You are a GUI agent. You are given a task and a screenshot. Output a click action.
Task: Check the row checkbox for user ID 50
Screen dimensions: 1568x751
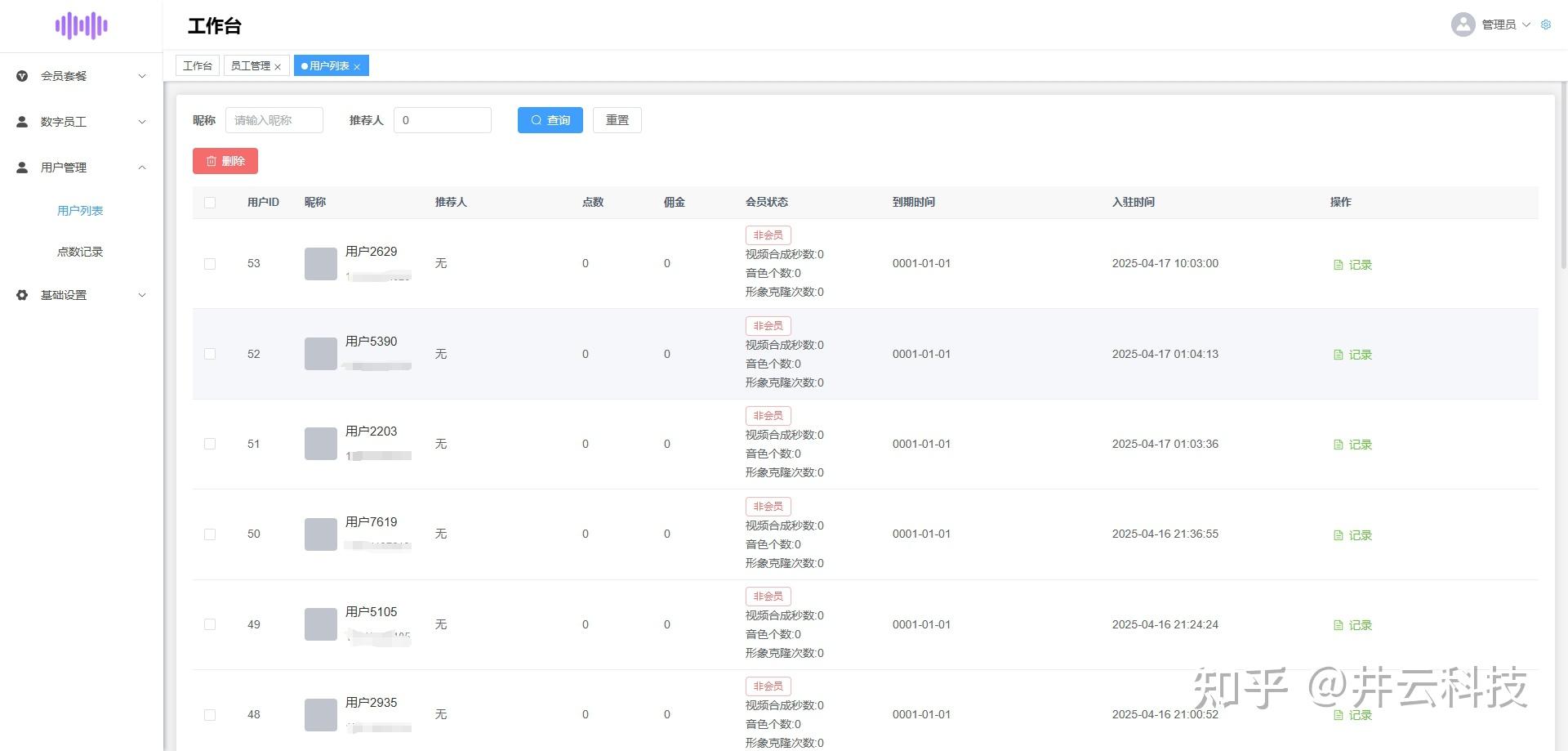pos(210,534)
